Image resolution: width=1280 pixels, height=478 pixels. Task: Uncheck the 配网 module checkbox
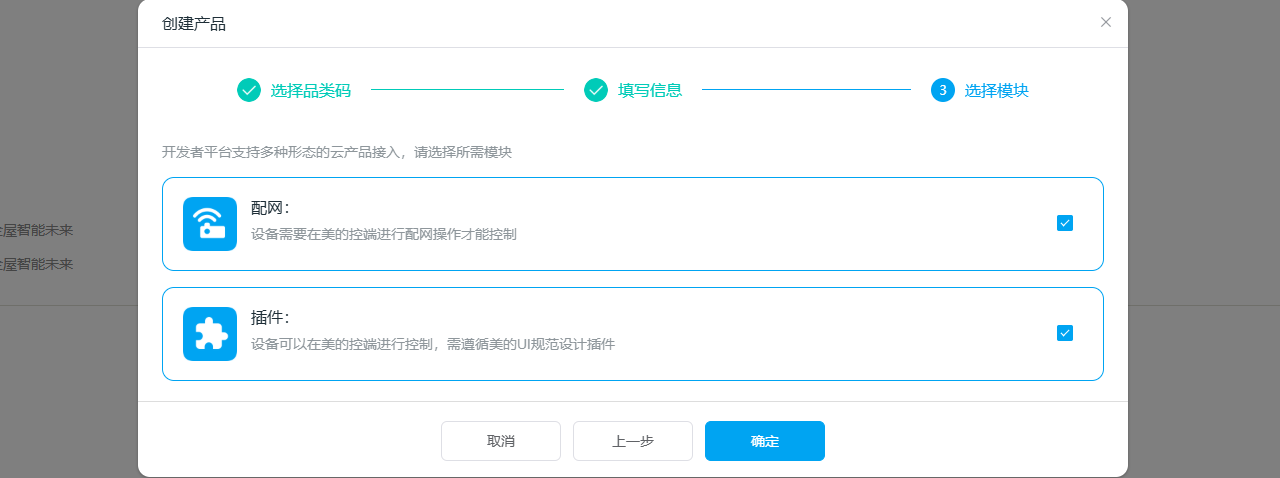(1065, 223)
